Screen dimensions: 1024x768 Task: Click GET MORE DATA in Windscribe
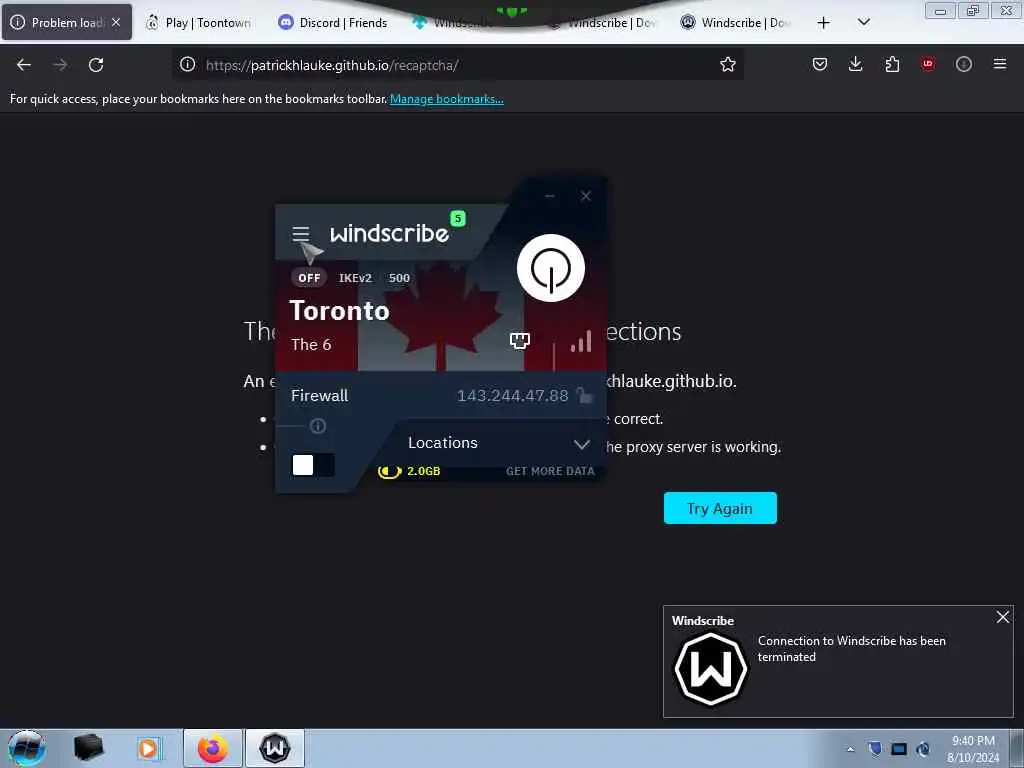[x=550, y=471]
